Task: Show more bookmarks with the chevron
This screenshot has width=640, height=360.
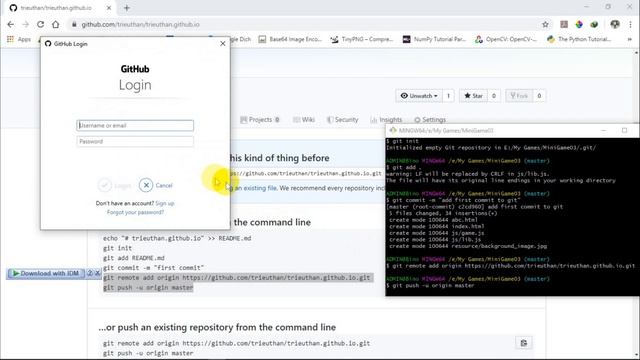Action: point(629,39)
